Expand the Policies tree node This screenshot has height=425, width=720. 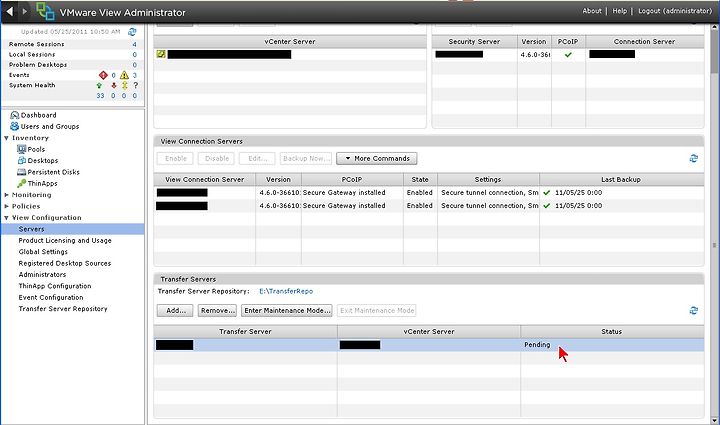[x=6, y=207]
